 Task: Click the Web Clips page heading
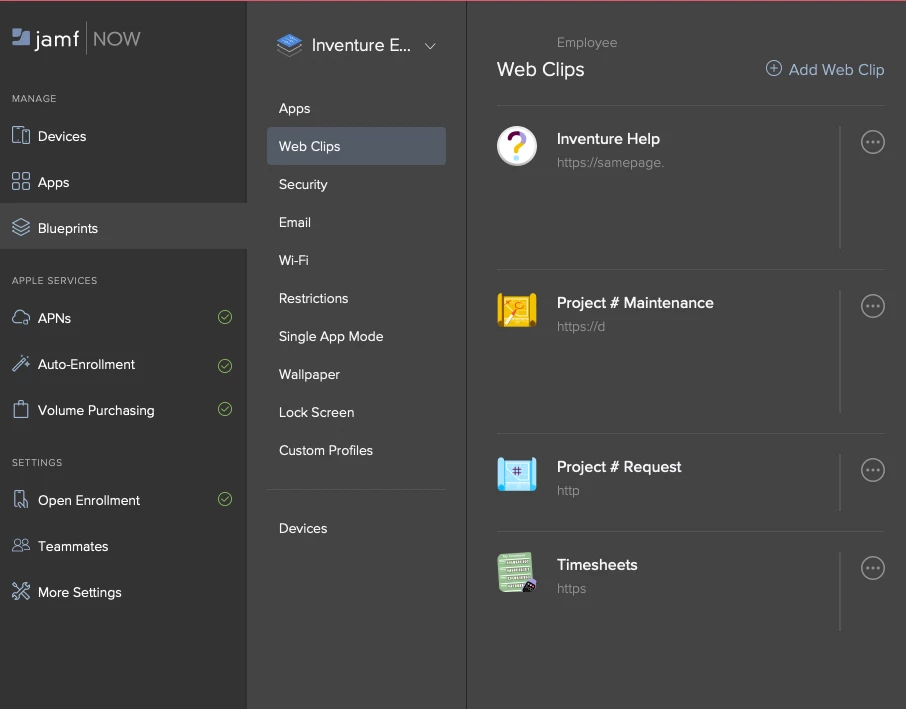click(540, 69)
